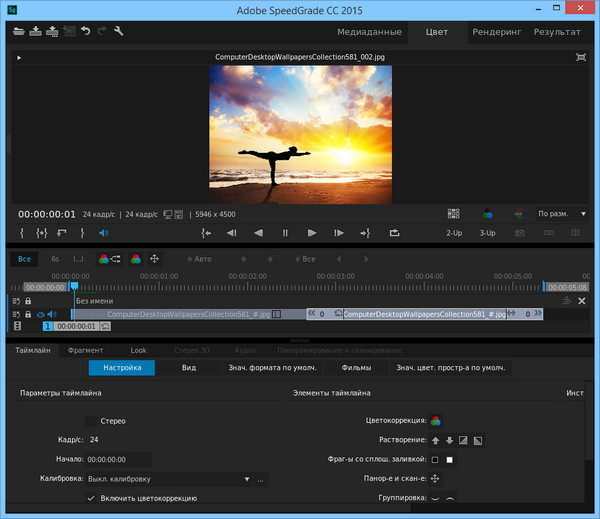
Task: Select the 2-Up view button
Action: pos(454,233)
